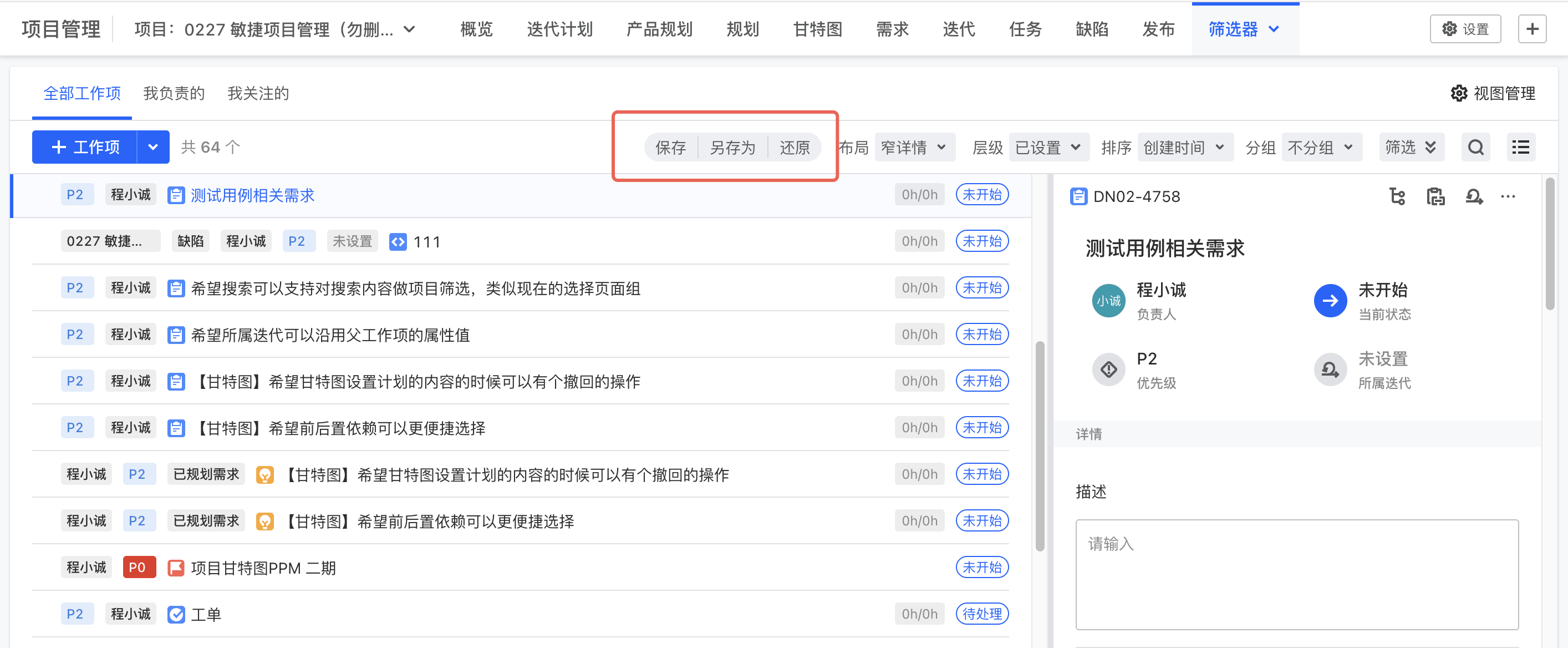Open 项目甘特图PPM 二期 work item

tap(263, 568)
